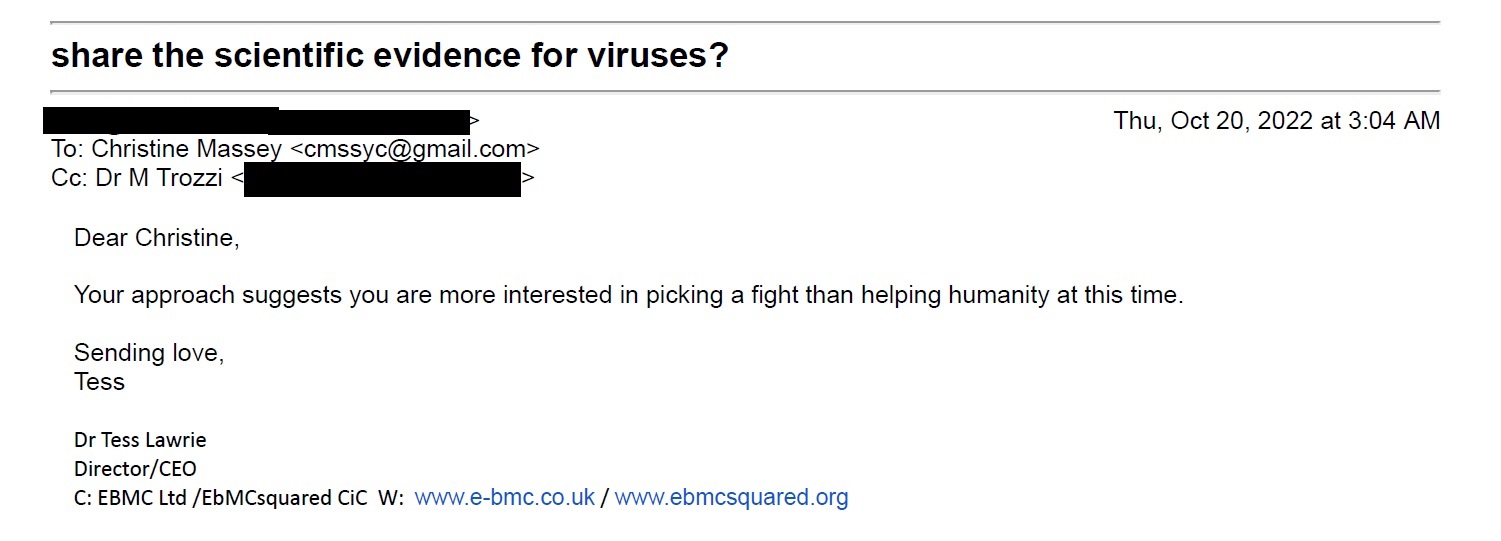Click the Dear Christine greeting line

pos(157,238)
